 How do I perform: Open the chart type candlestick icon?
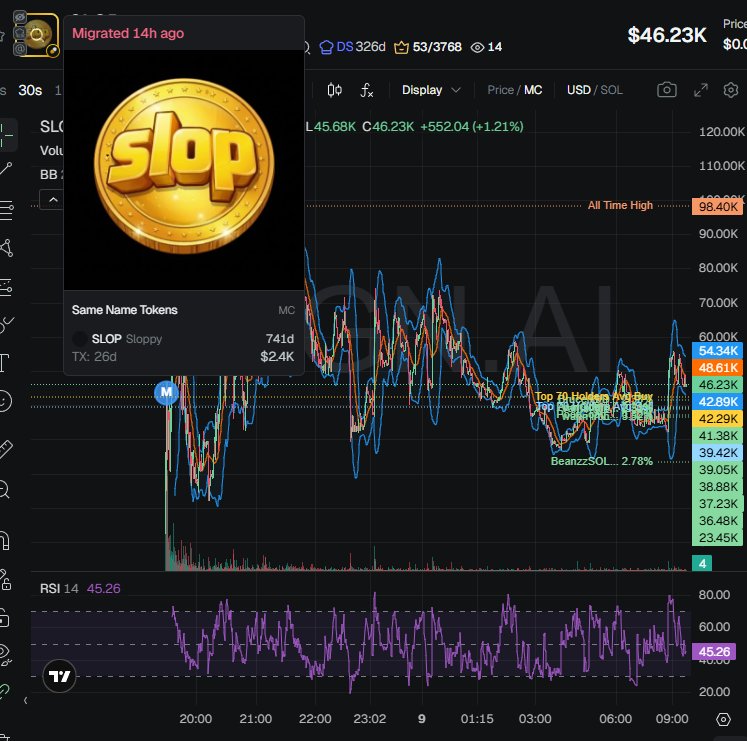click(334, 90)
